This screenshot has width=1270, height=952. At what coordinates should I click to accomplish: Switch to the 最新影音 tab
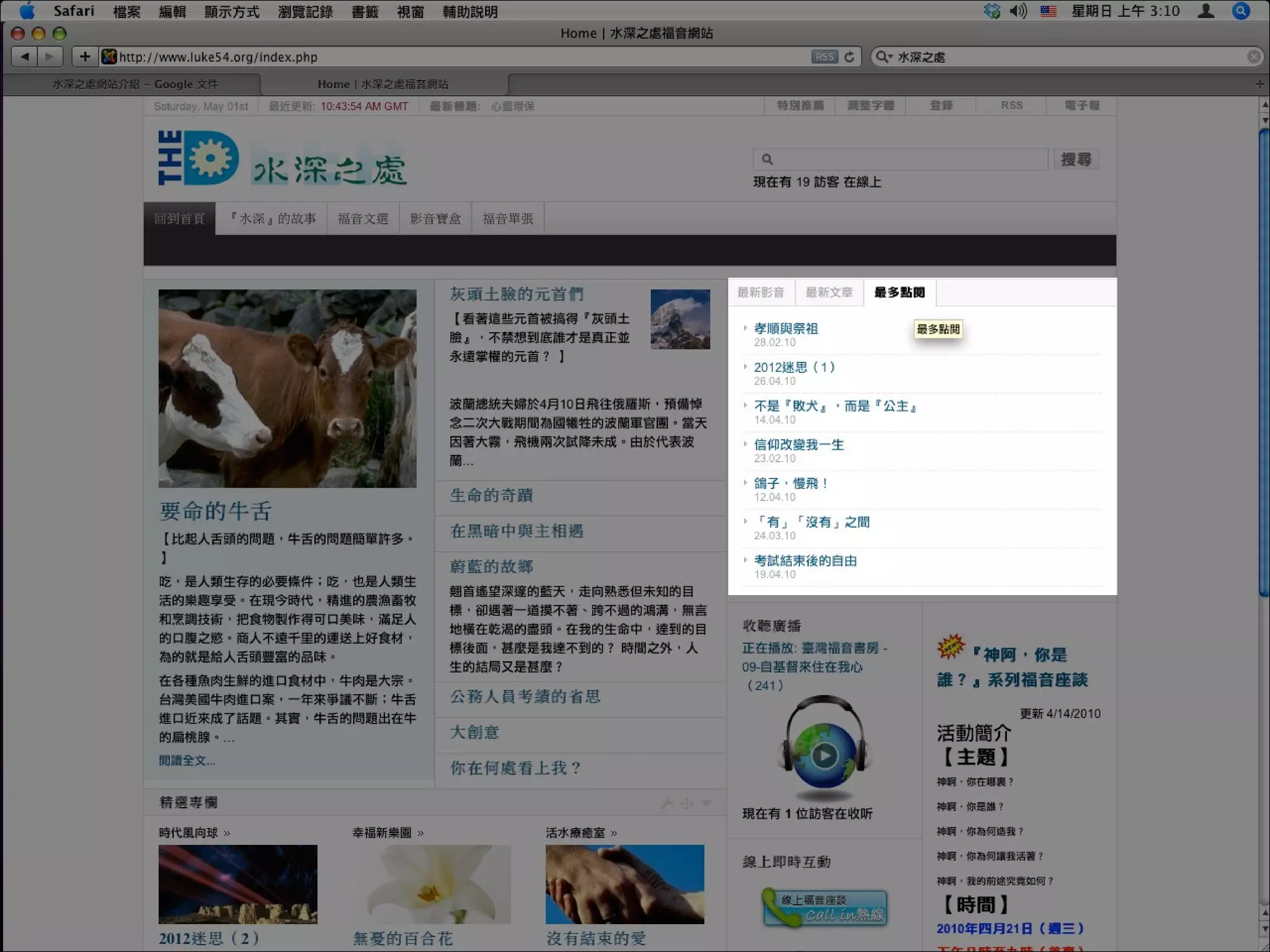(761, 293)
